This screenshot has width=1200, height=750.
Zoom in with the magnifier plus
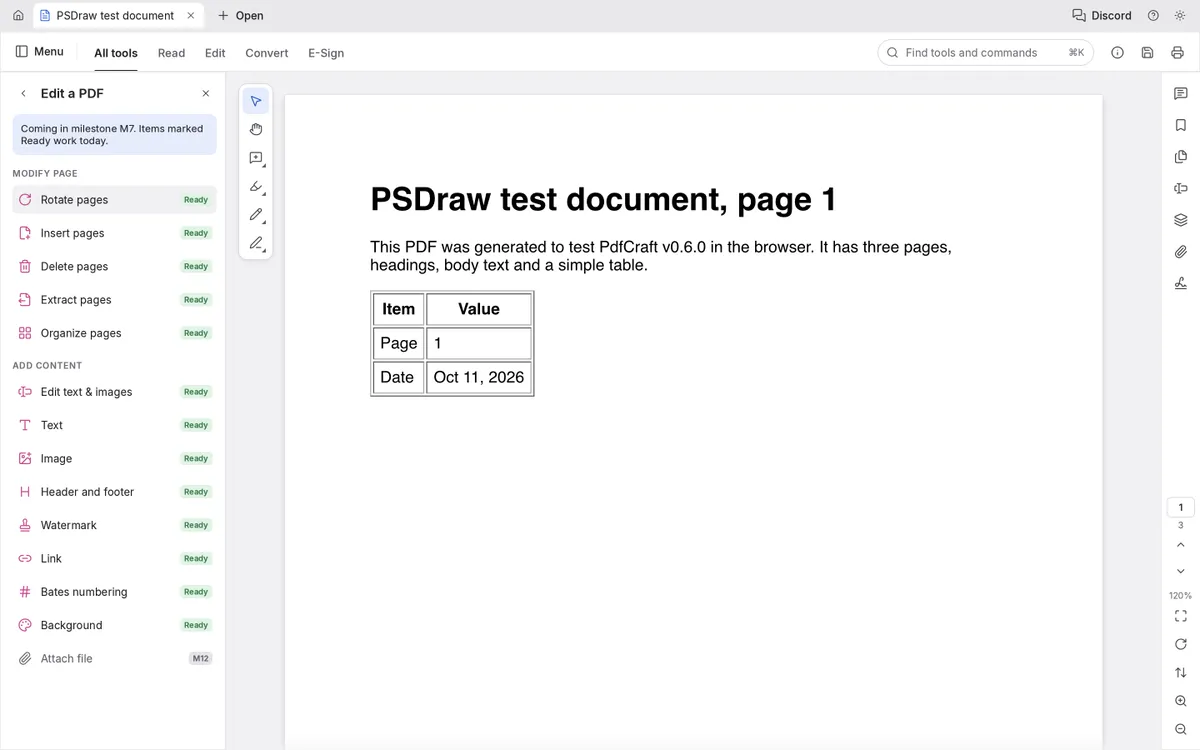1181,701
